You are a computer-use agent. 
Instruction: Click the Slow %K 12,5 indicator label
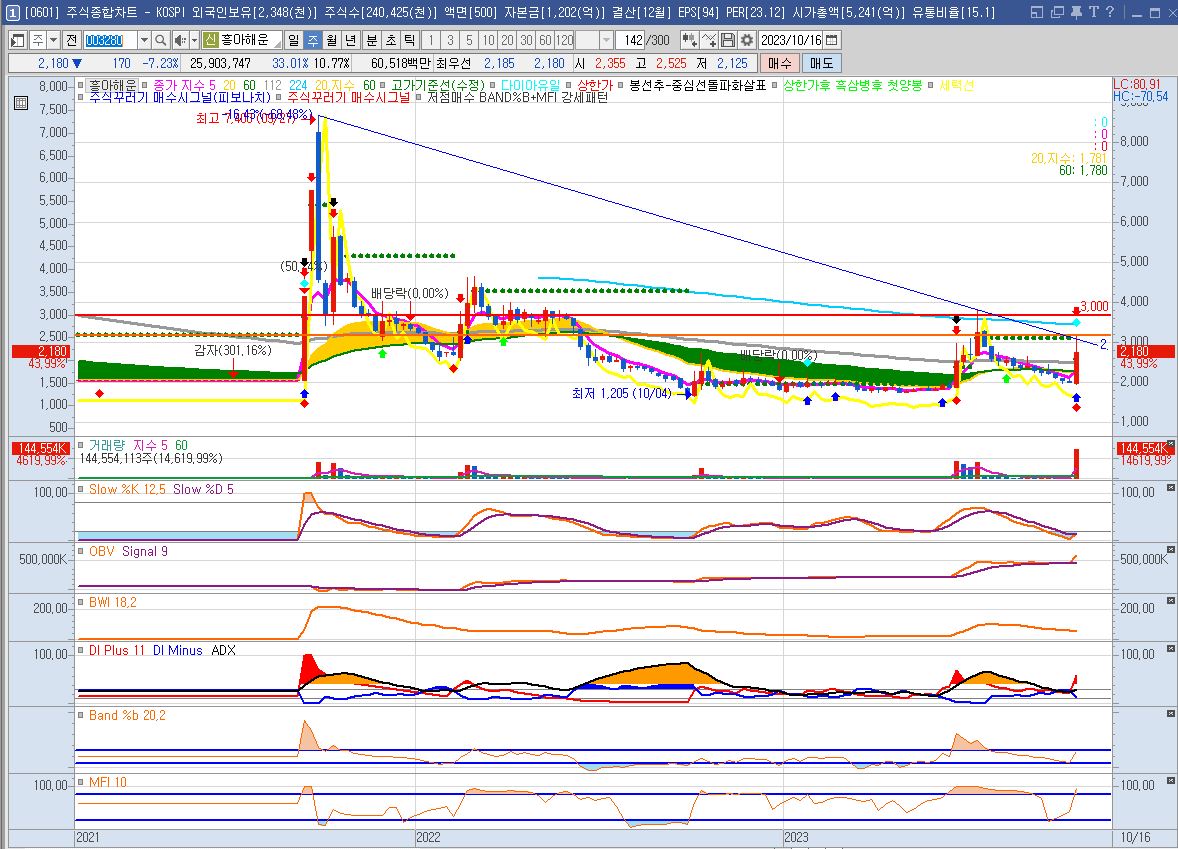pyautogui.click(x=127, y=489)
